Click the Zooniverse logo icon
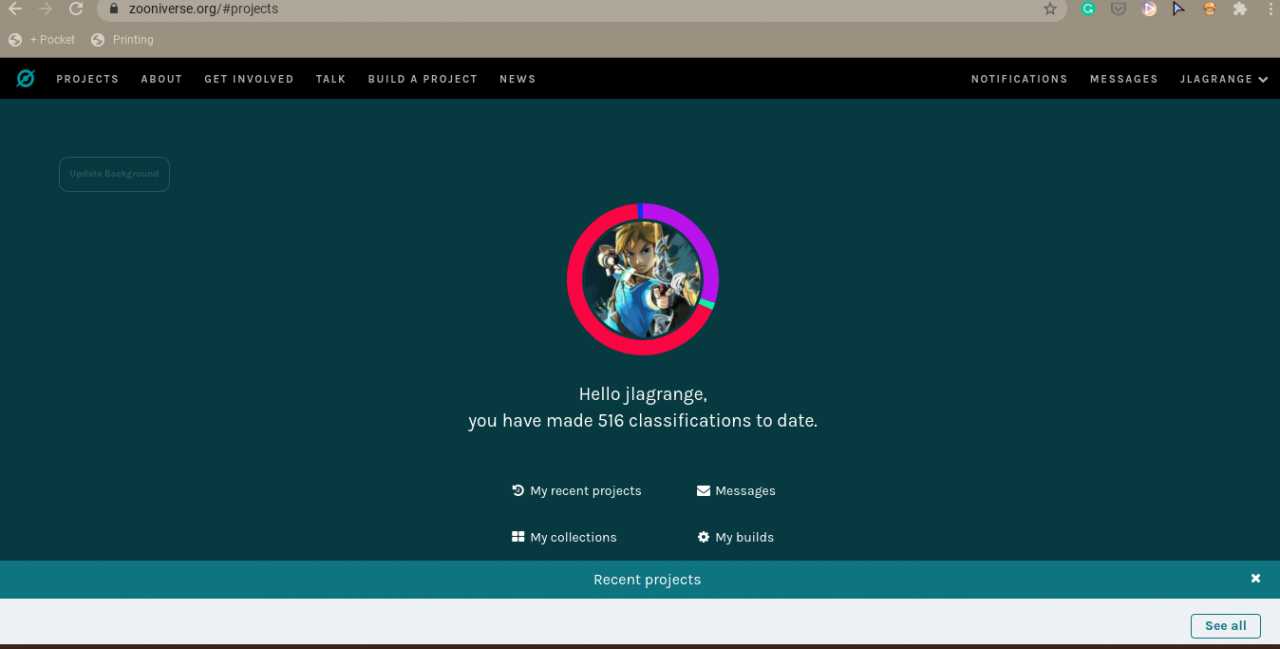This screenshot has height=649, width=1280. pyautogui.click(x=25, y=78)
